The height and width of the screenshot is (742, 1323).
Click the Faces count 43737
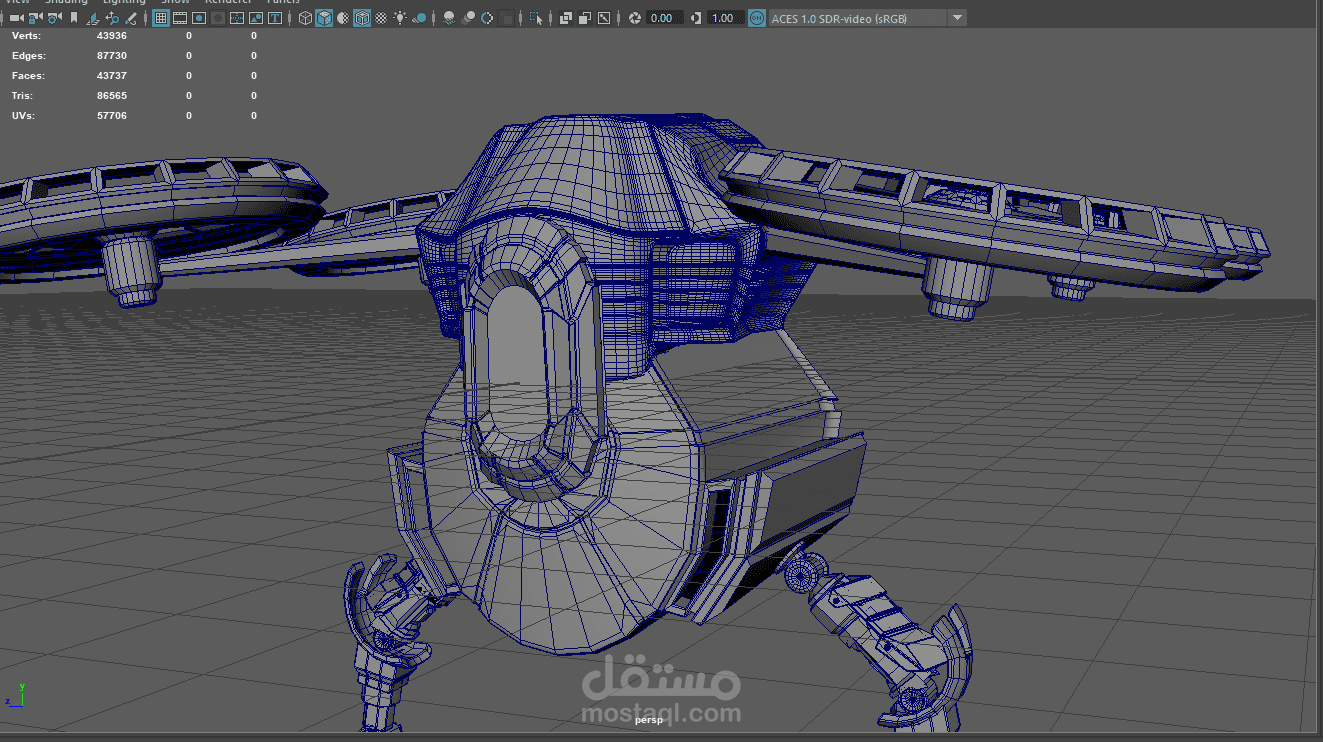pyautogui.click(x=111, y=76)
